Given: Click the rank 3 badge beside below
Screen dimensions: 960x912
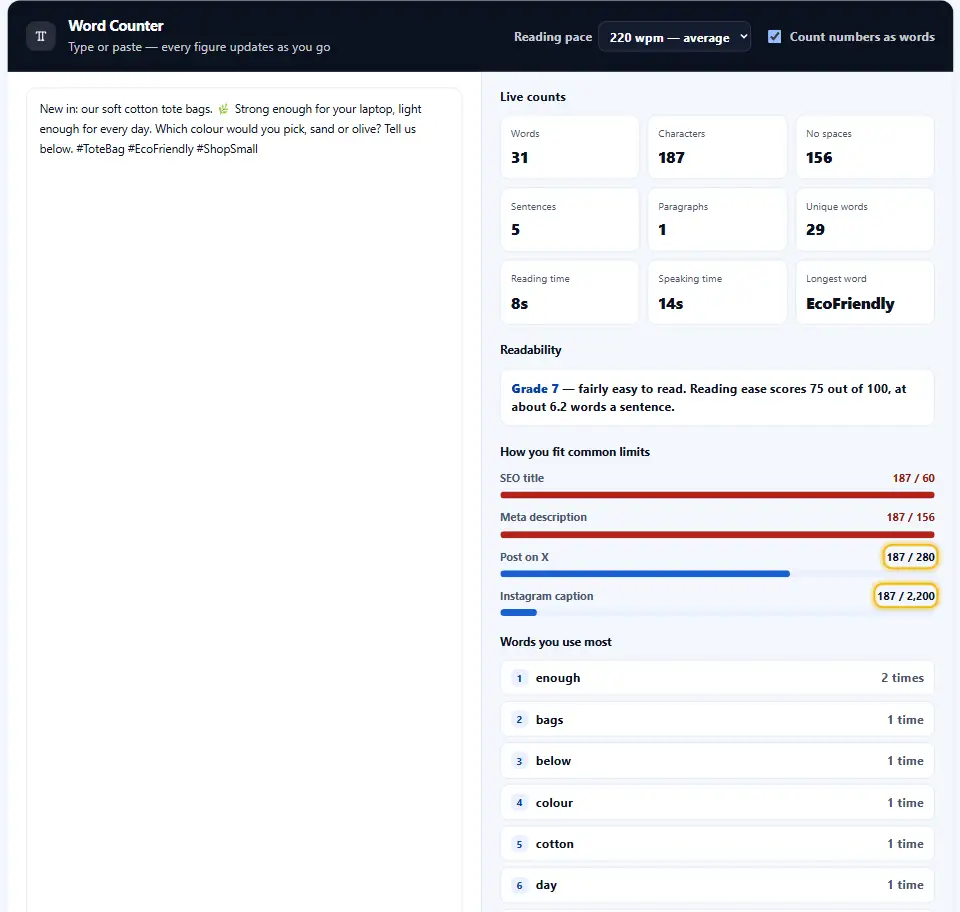Looking at the screenshot, I should point(519,761).
